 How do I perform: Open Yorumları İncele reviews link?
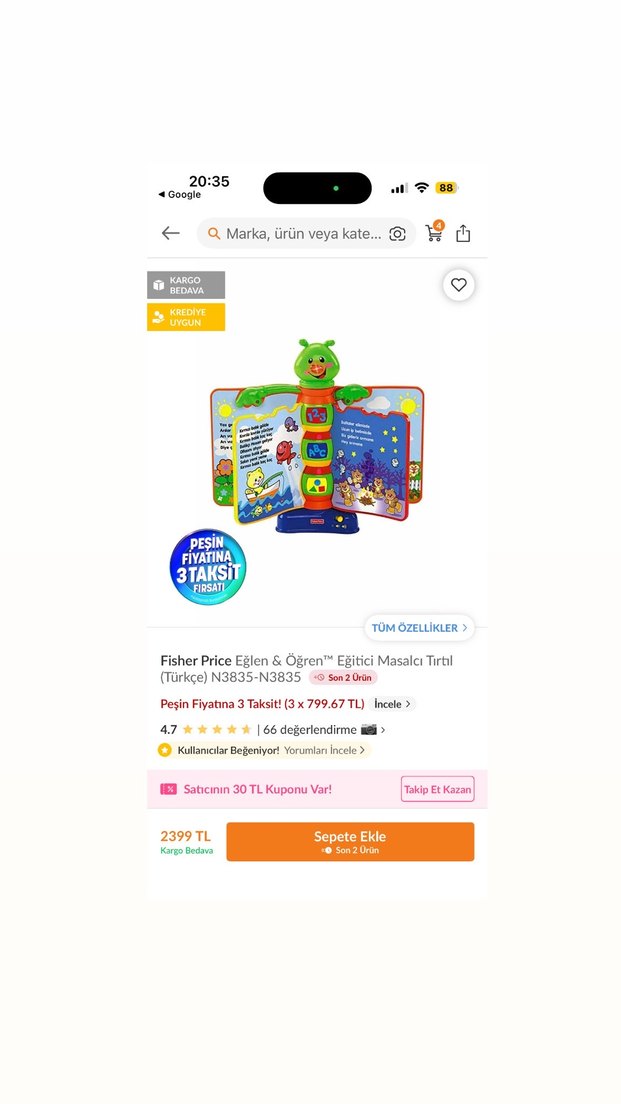[x=325, y=751]
